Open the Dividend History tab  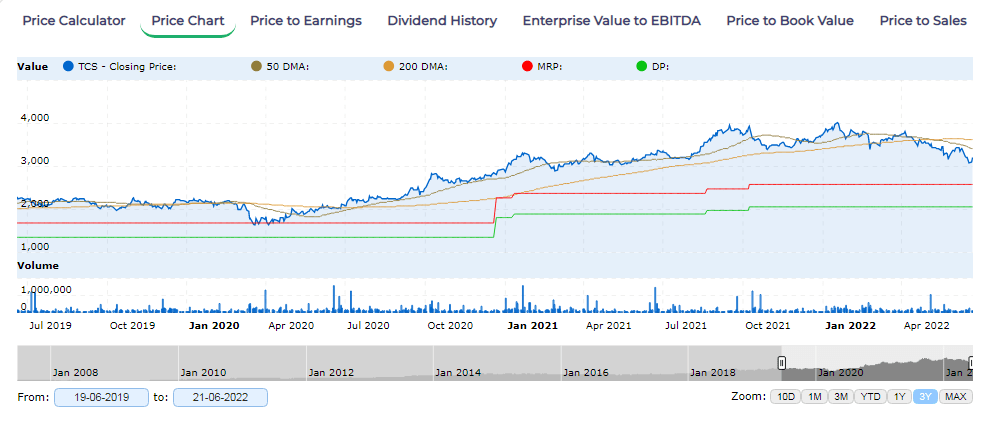pos(442,21)
